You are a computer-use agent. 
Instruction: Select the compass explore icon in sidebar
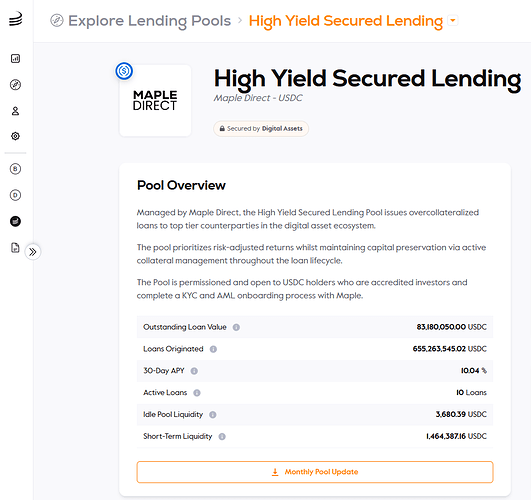tap(15, 84)
